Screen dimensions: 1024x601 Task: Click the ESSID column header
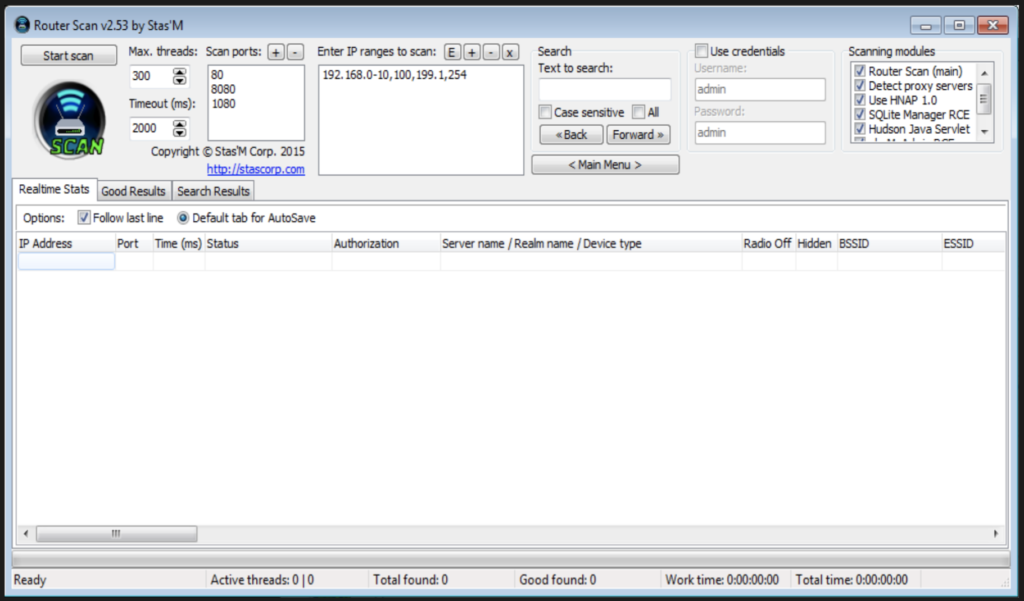click(x=973, y=244)
